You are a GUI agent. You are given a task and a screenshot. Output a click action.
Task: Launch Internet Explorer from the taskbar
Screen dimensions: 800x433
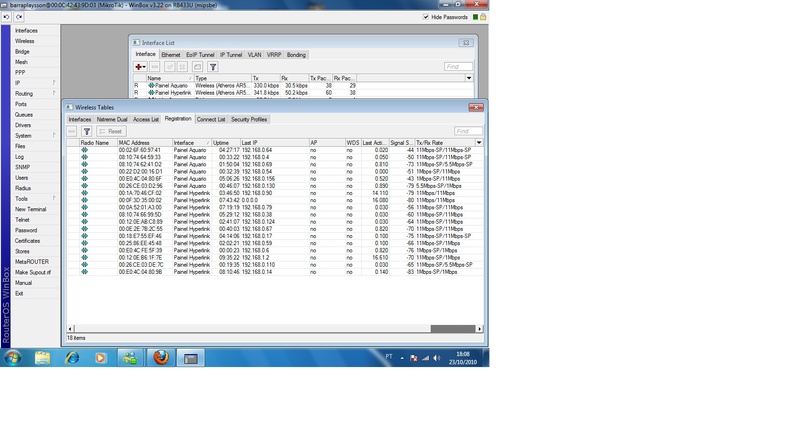coord(72,358)
